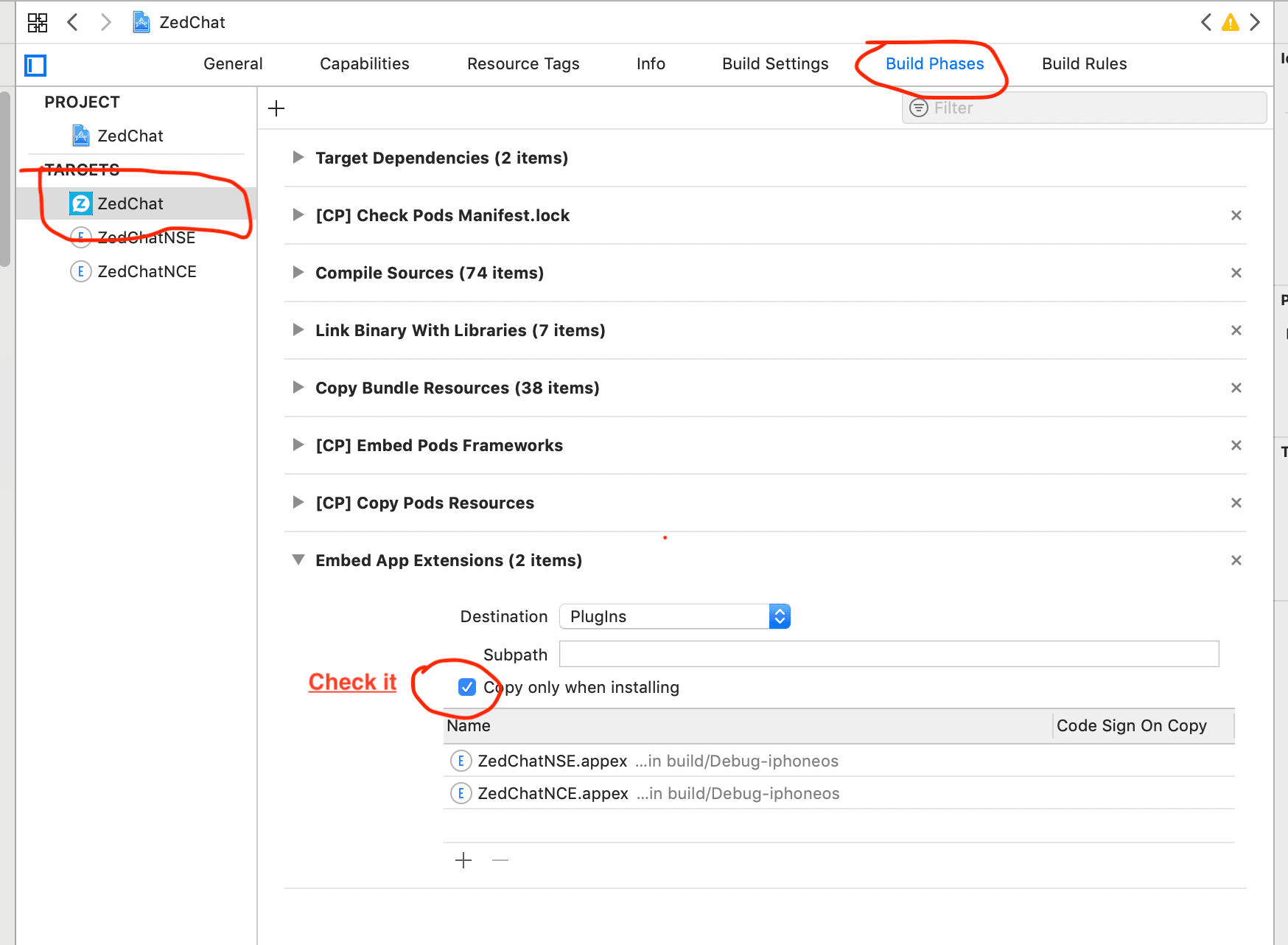The height and width of the screenshot is (945, 1288).
Task: Open the Destination PlugIns dropdown
Action: click(x=675, y=616)
